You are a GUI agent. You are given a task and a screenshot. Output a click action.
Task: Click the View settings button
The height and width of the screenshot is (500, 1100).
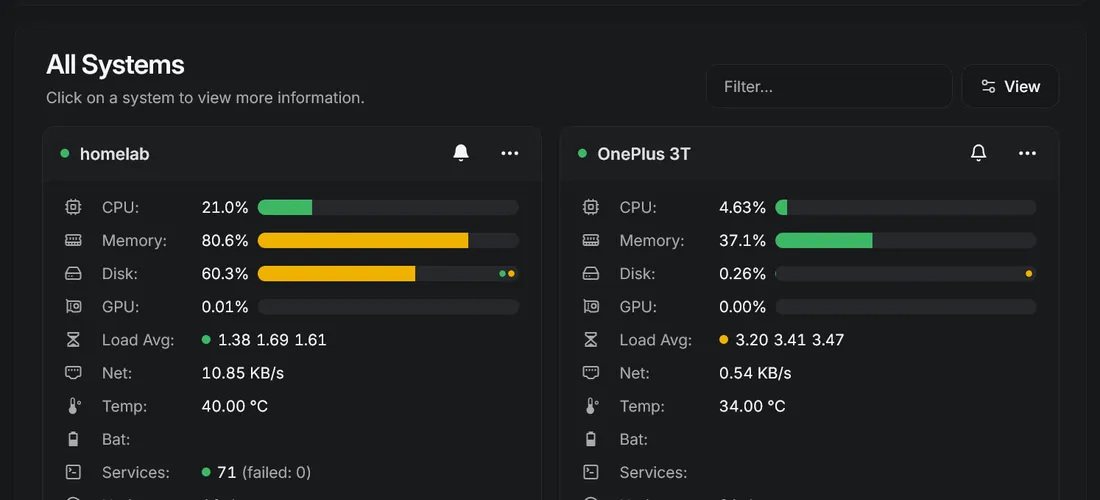click(x=1010, y=86)
